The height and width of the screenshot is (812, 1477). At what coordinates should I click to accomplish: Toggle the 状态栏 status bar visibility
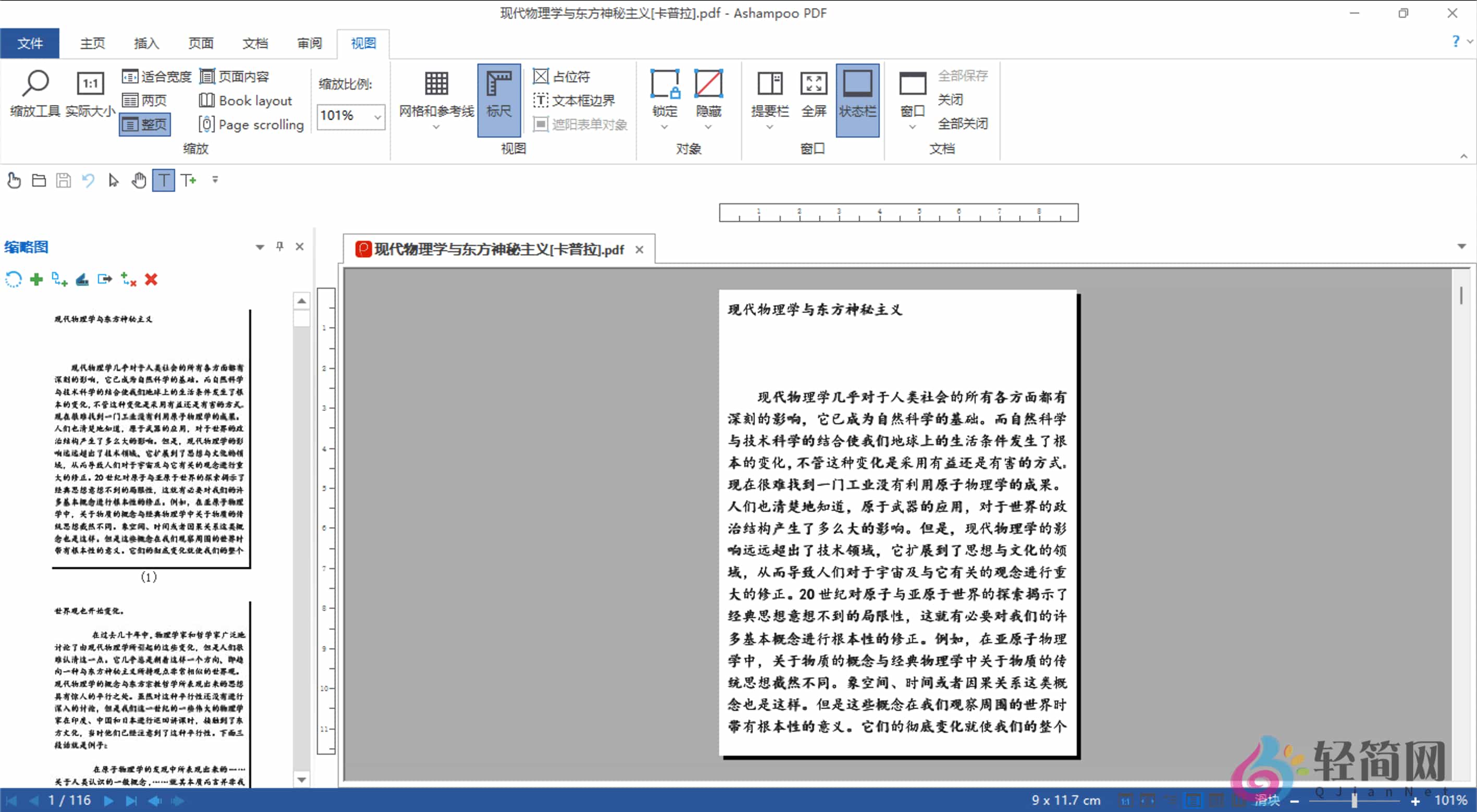click(x=857, y=99)
